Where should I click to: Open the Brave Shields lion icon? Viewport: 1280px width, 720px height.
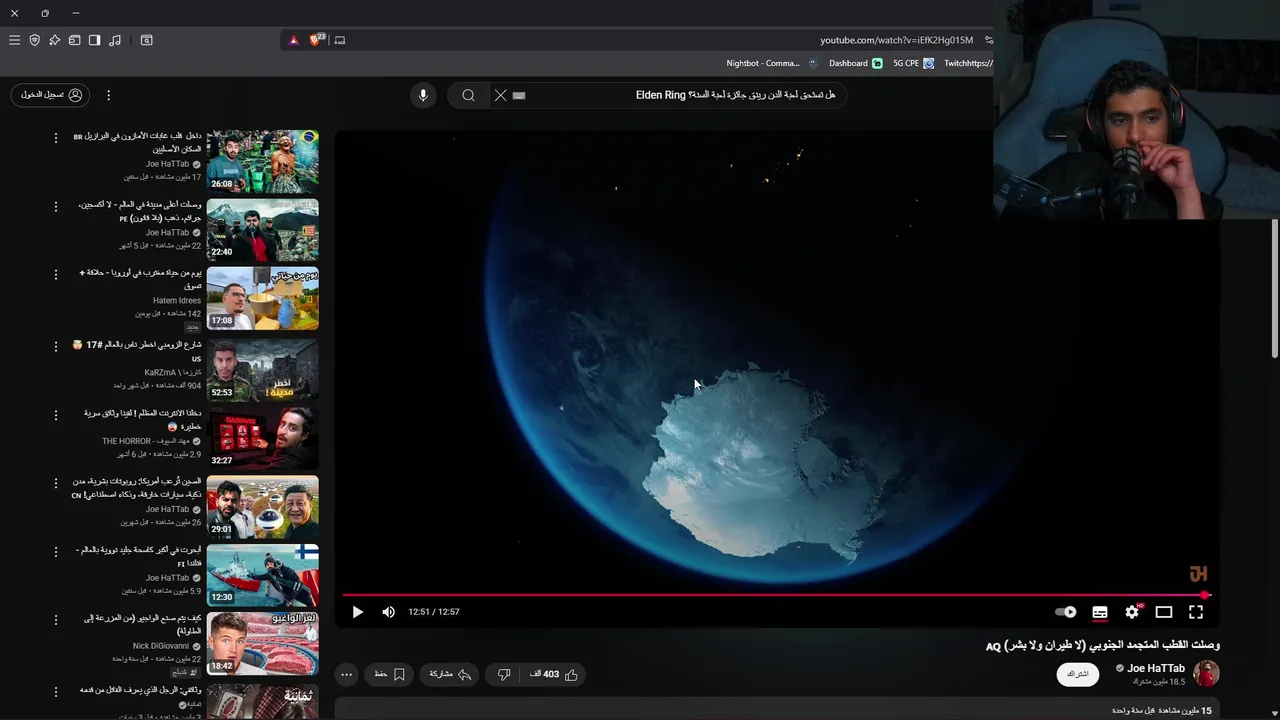point(315,40)
